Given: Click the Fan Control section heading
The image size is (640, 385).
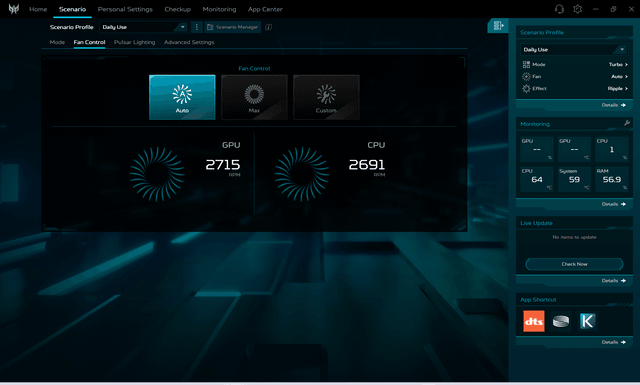Looking at the screenshot, I should (254, 68).
